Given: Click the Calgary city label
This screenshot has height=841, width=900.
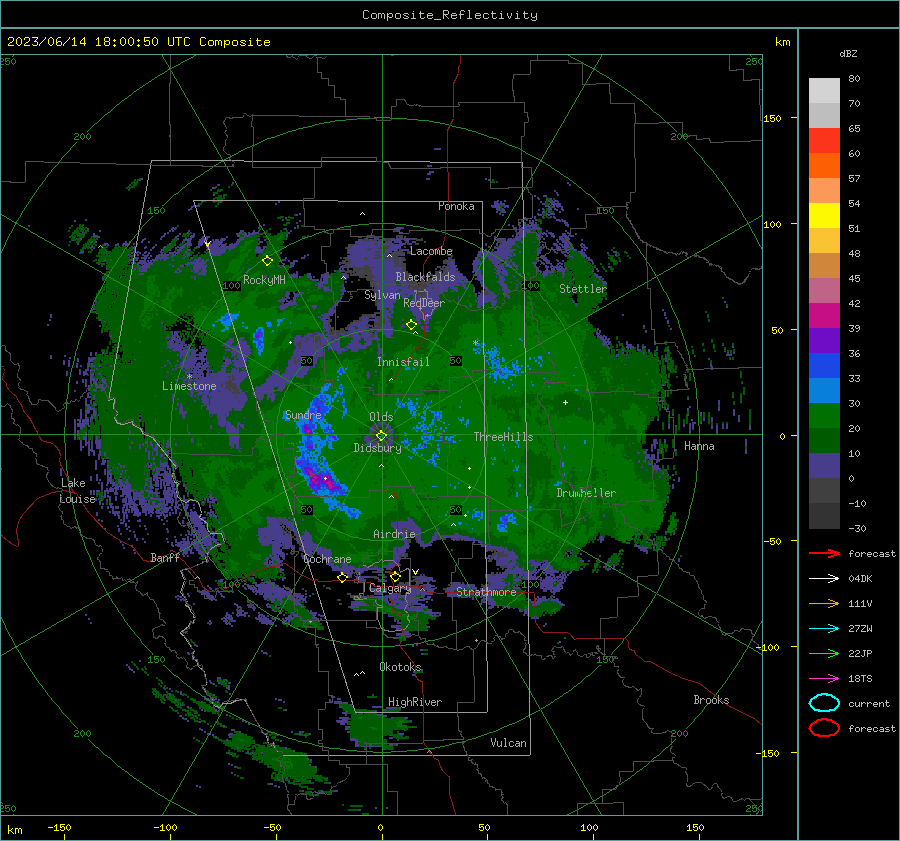Looking at the screenshot, I should pyautogui.click(x=390, y=588).
